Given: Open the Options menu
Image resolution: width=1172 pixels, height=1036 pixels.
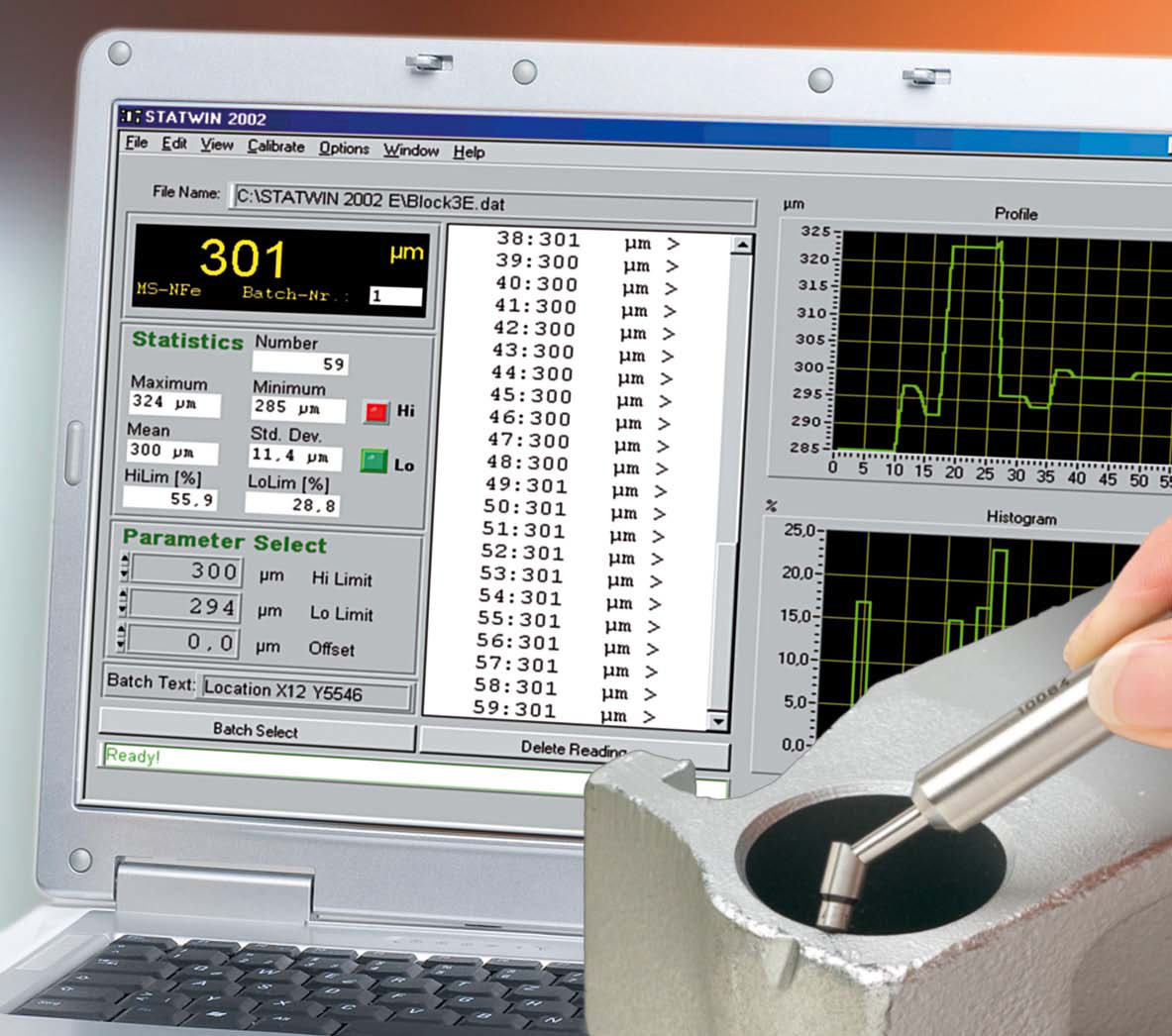Looking at the screenshot, I should click(x=344, y=148).
